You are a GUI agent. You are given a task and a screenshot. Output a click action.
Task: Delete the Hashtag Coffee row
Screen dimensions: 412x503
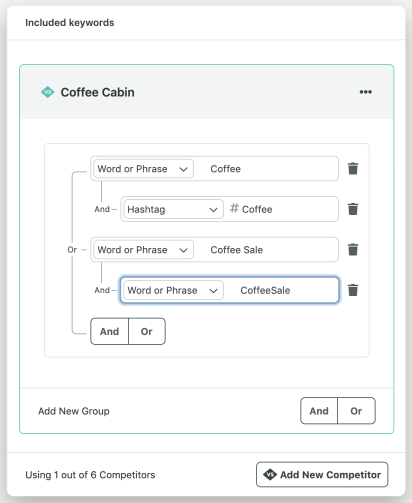353,209
